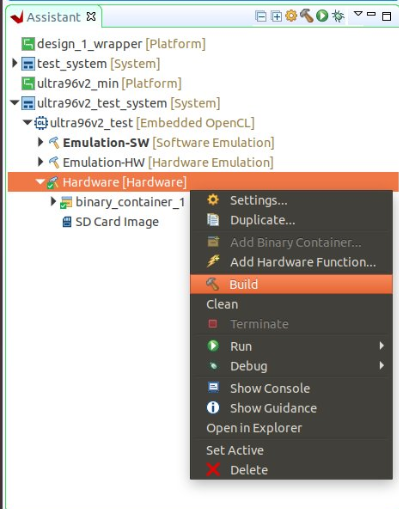Choose Open in Explorer menu entry
The image size is (399, 509).
click(x=291, y=428)
